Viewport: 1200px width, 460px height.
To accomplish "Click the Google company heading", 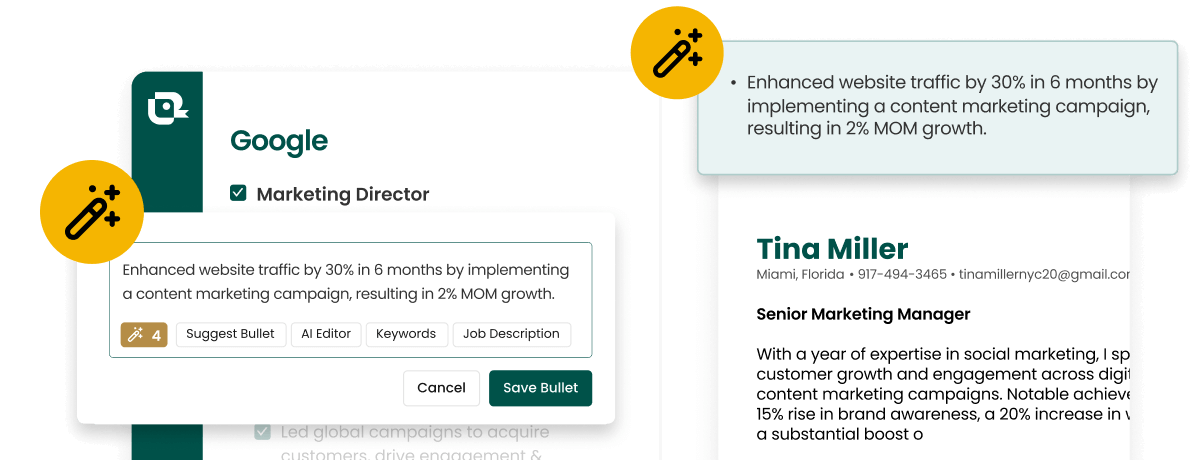I will coord(279,141).
